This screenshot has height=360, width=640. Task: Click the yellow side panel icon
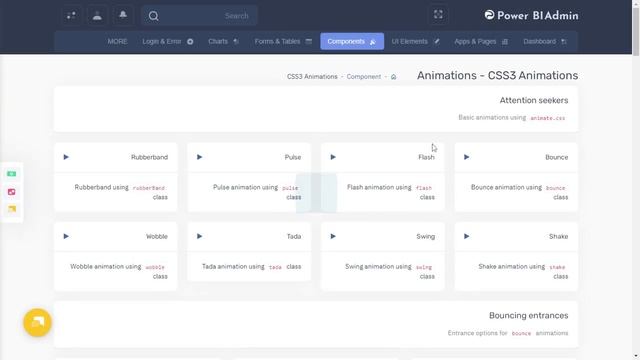pyautogui.click(x=11, y=209)
